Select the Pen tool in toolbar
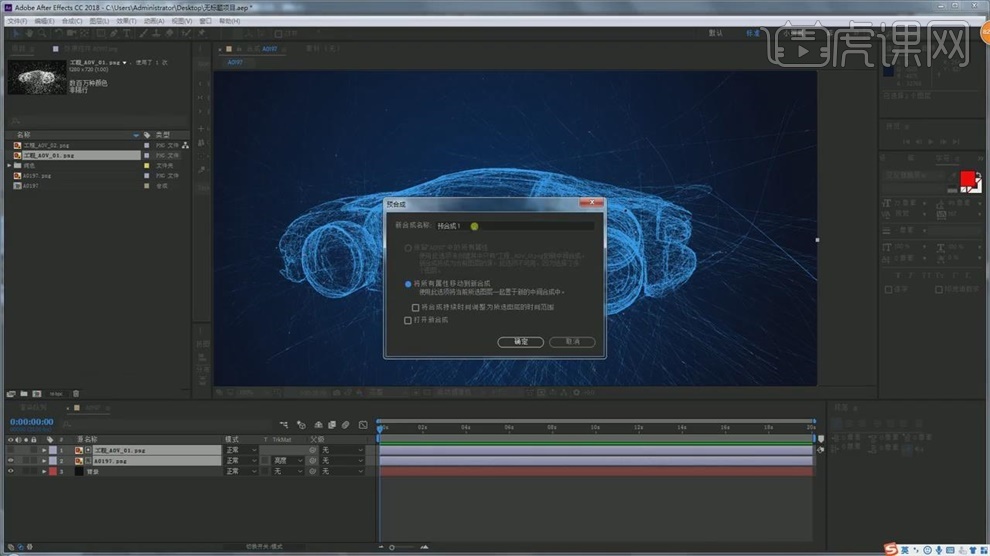The width and height of the screenshot is (990, 556). coord(113,33)
